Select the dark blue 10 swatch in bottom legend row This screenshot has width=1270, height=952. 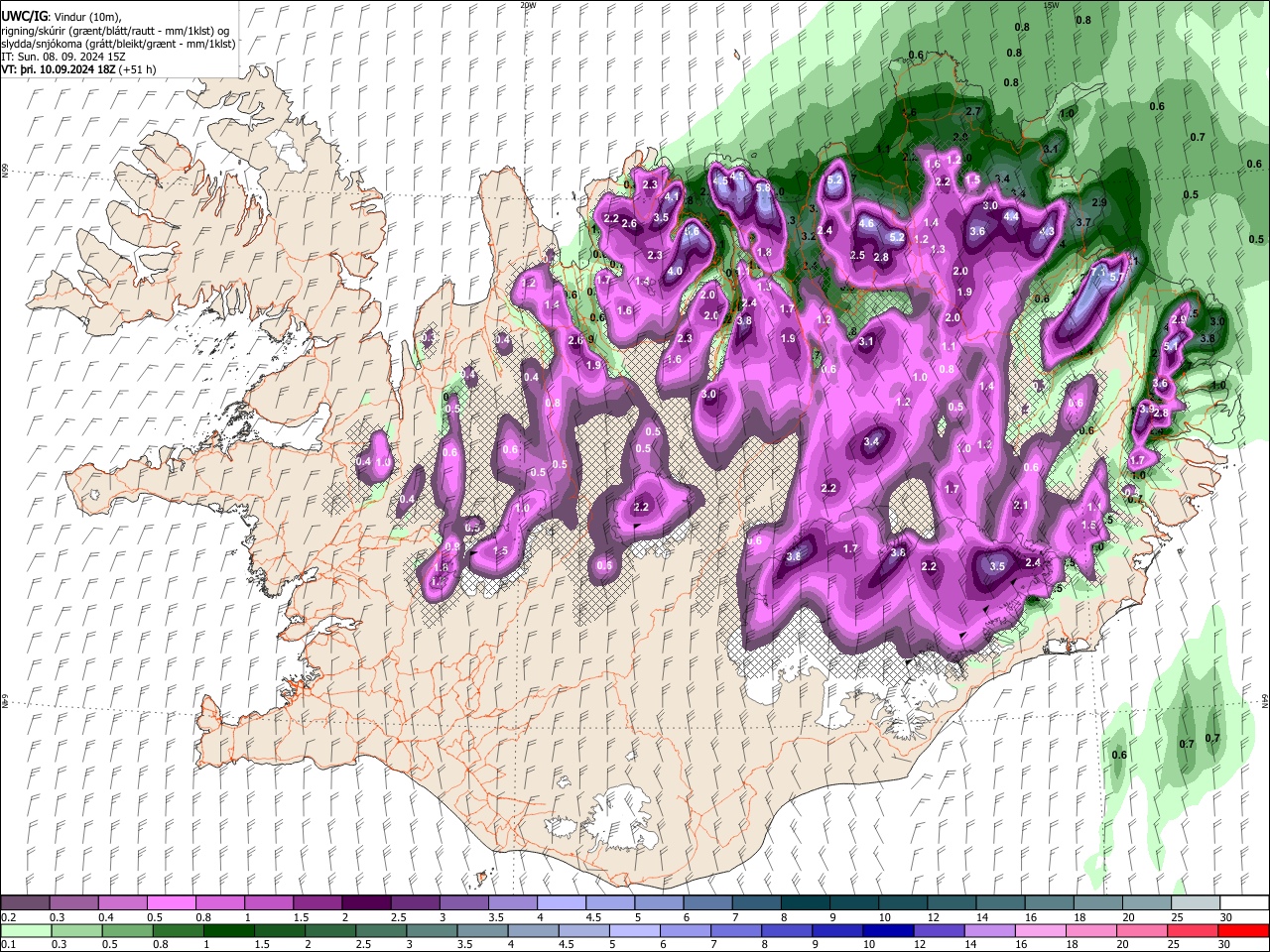(886, 930)
